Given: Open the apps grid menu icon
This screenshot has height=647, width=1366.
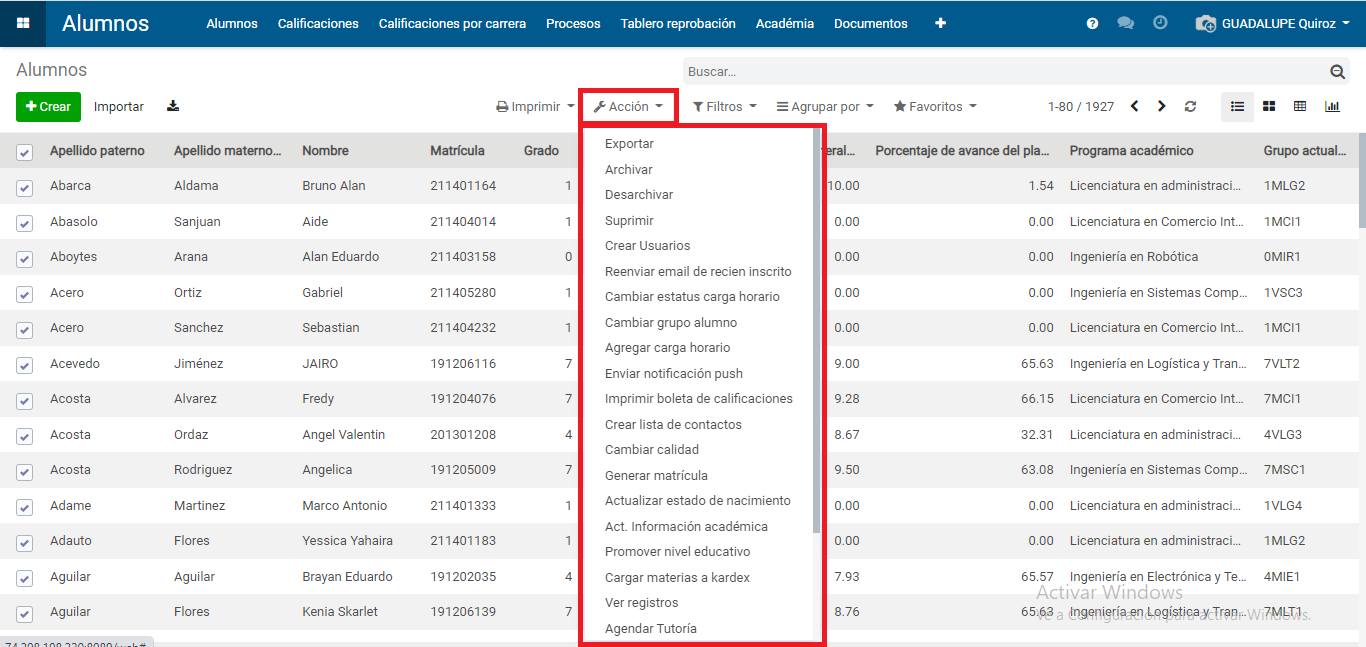Looking at the screenshot, I should click(22, 23).
